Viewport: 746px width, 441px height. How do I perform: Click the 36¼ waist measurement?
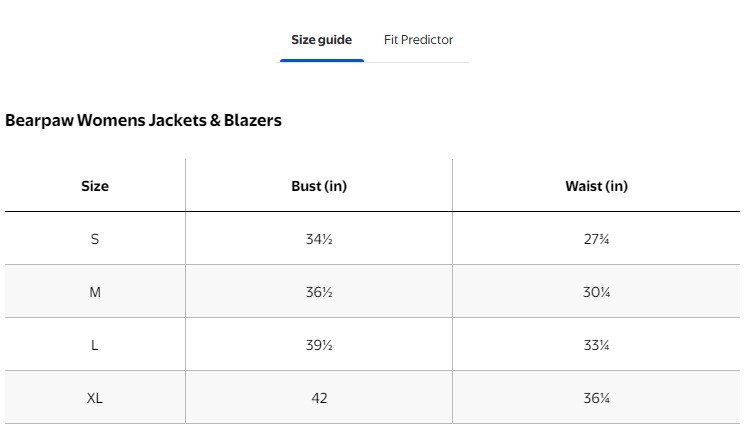(596, 398)
